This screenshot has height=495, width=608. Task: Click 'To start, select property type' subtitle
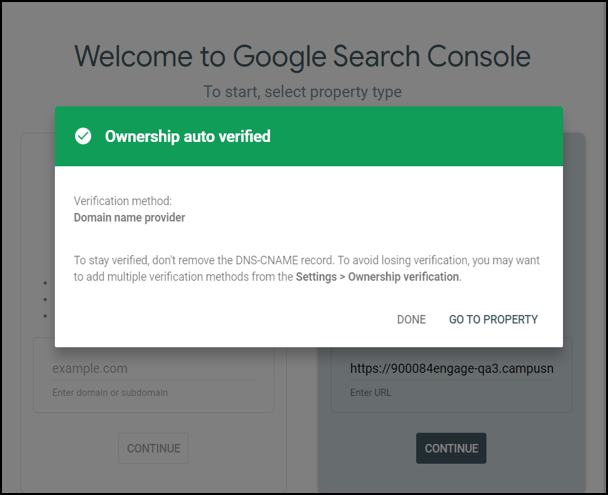[303, 92]
